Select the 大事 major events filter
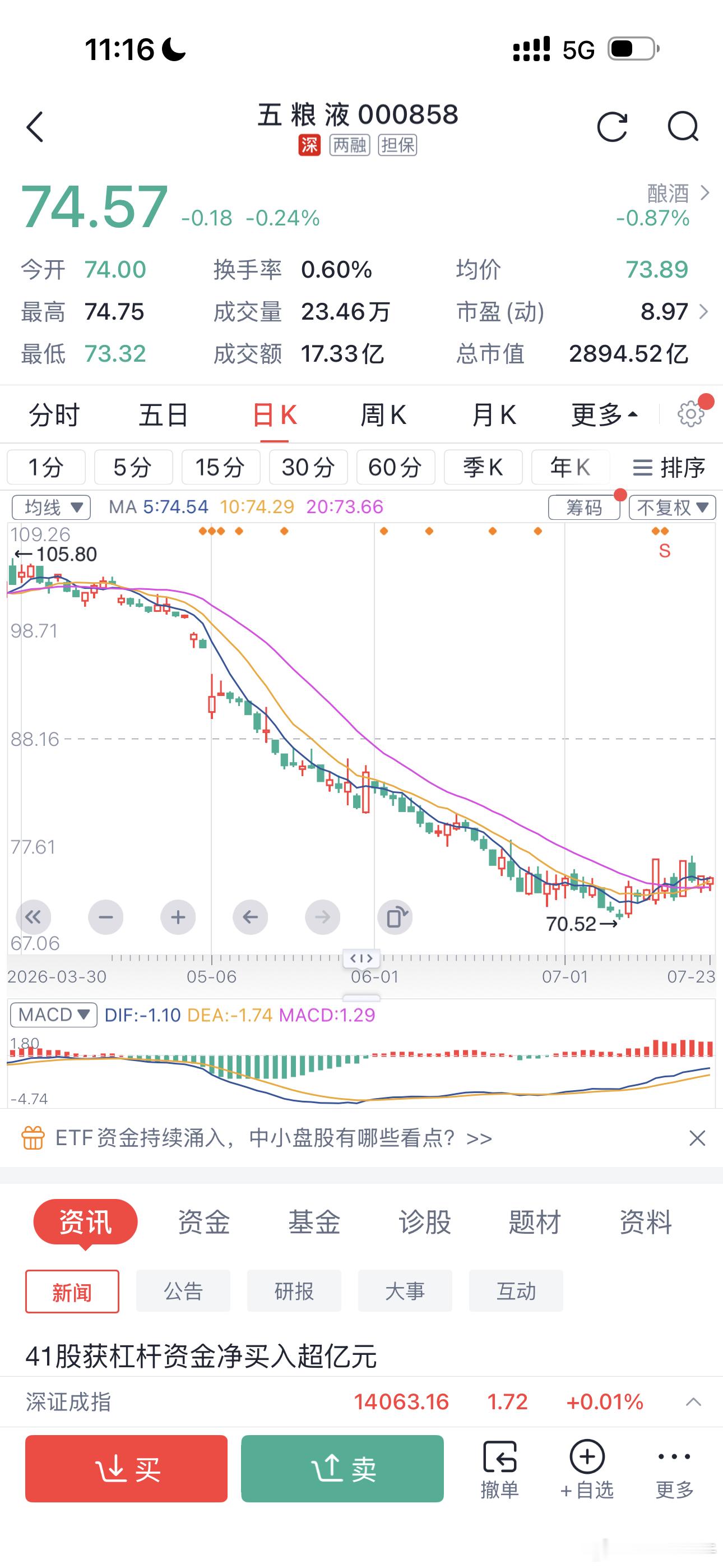This screenshot has width=723, height=1568. coord(405,1291)
